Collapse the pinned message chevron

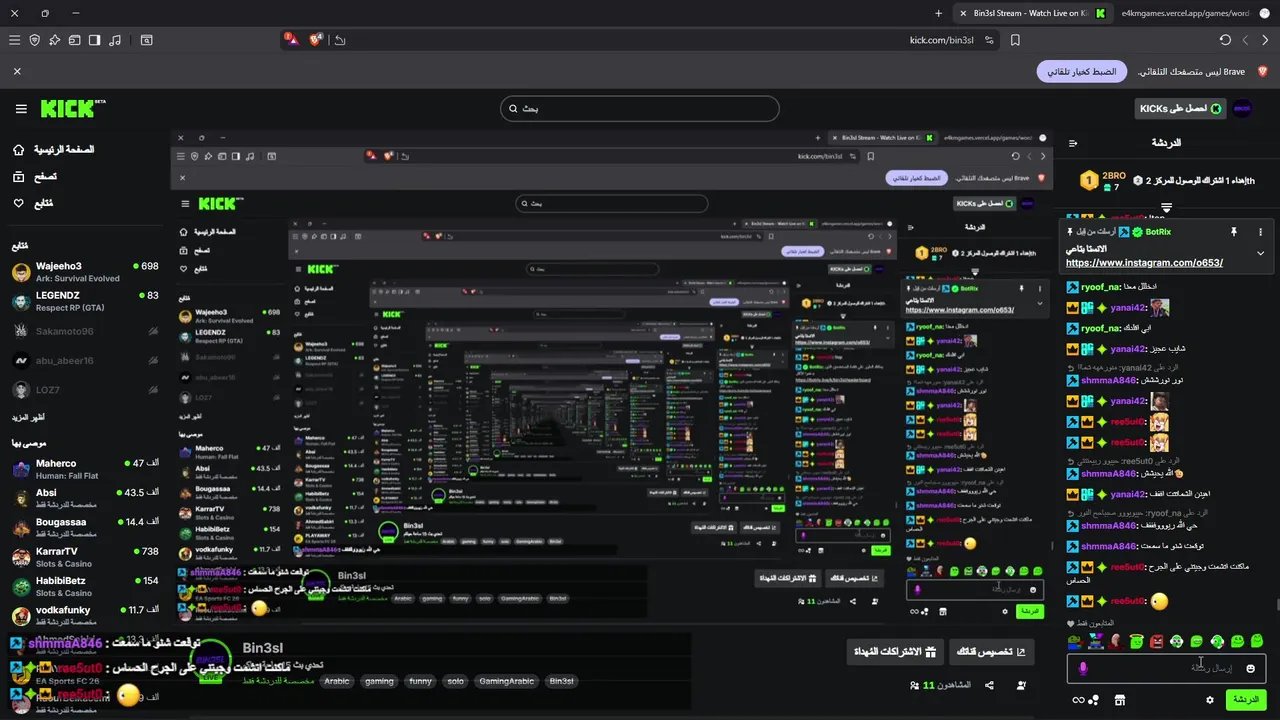pos(1260,253)
